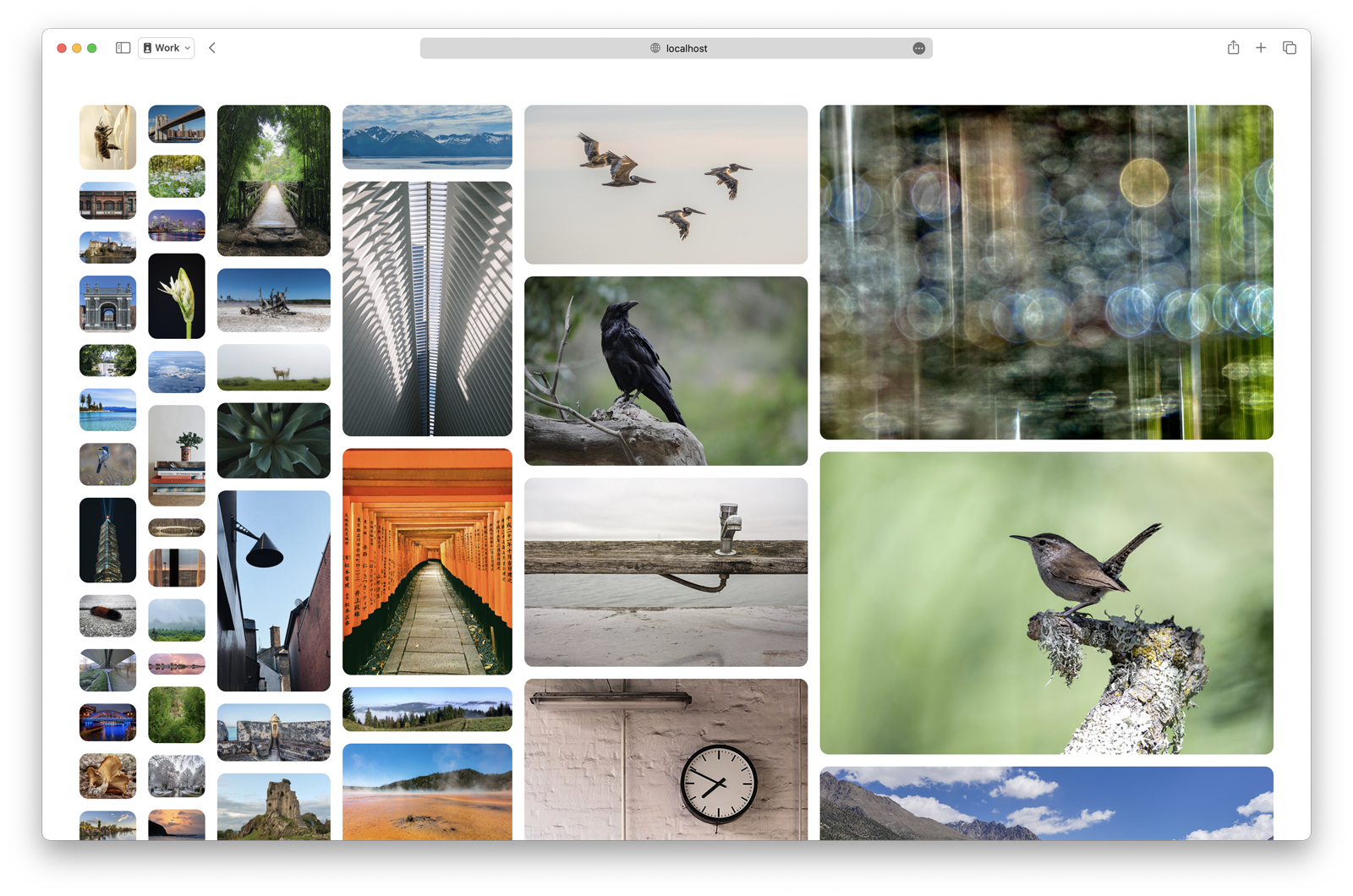Open the snowy mountain lake photo
1353x896 pixels.
click(x=427, y=137)
